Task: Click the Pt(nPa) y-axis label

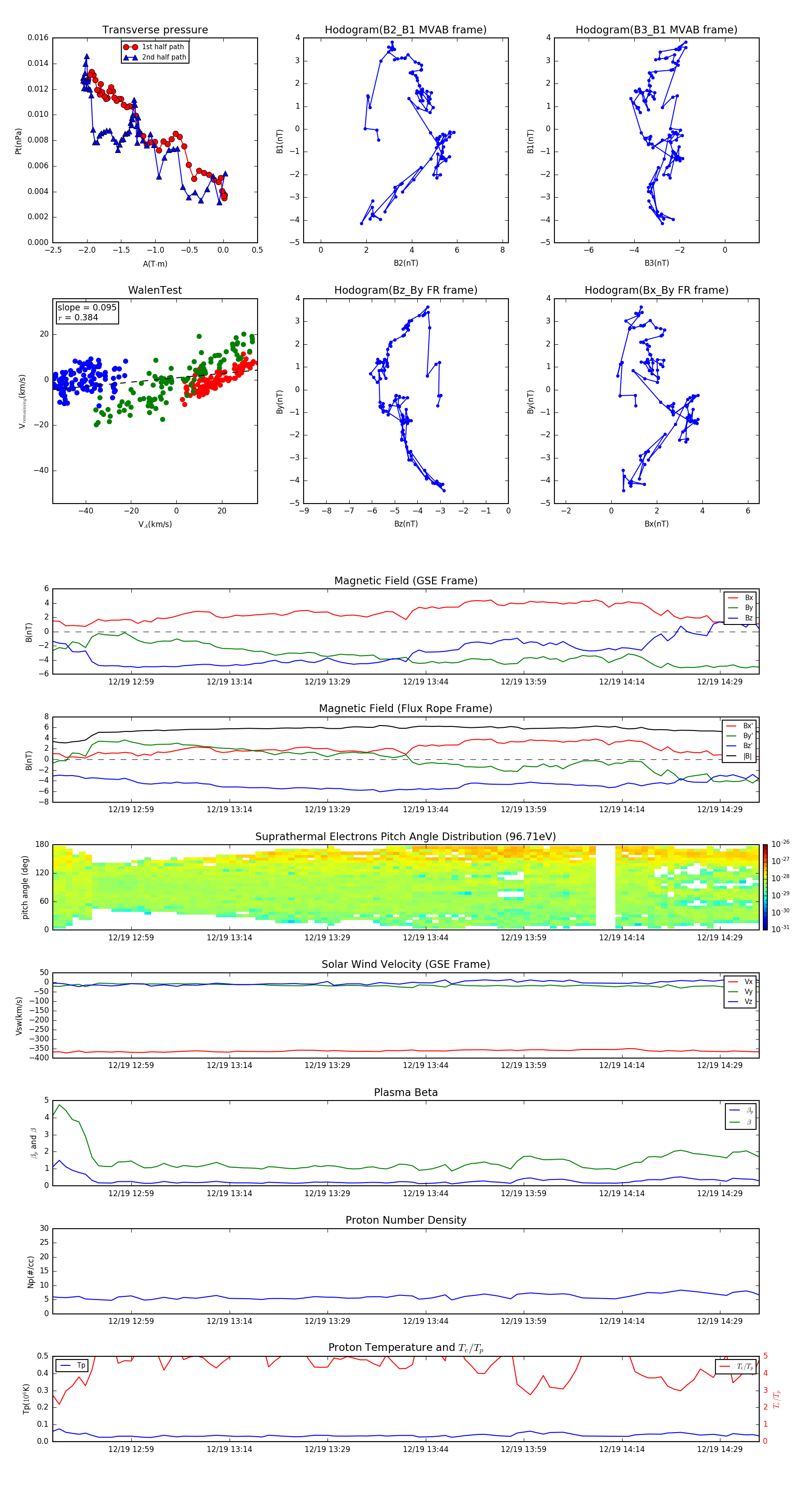Action: click(18, 141)
